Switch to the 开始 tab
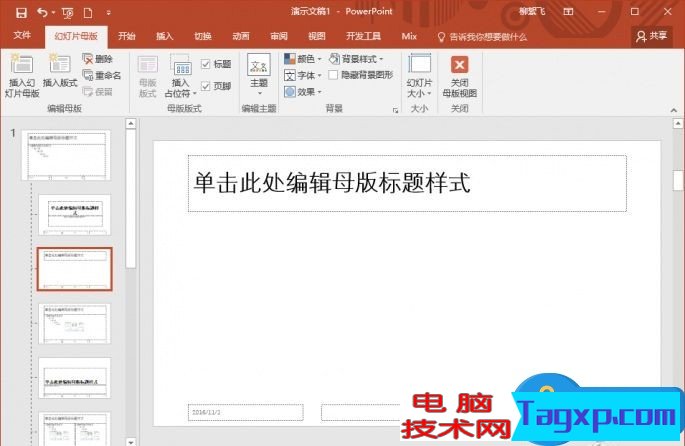The width and height of the screenshot is (685, 446). [x=127, y=36]
